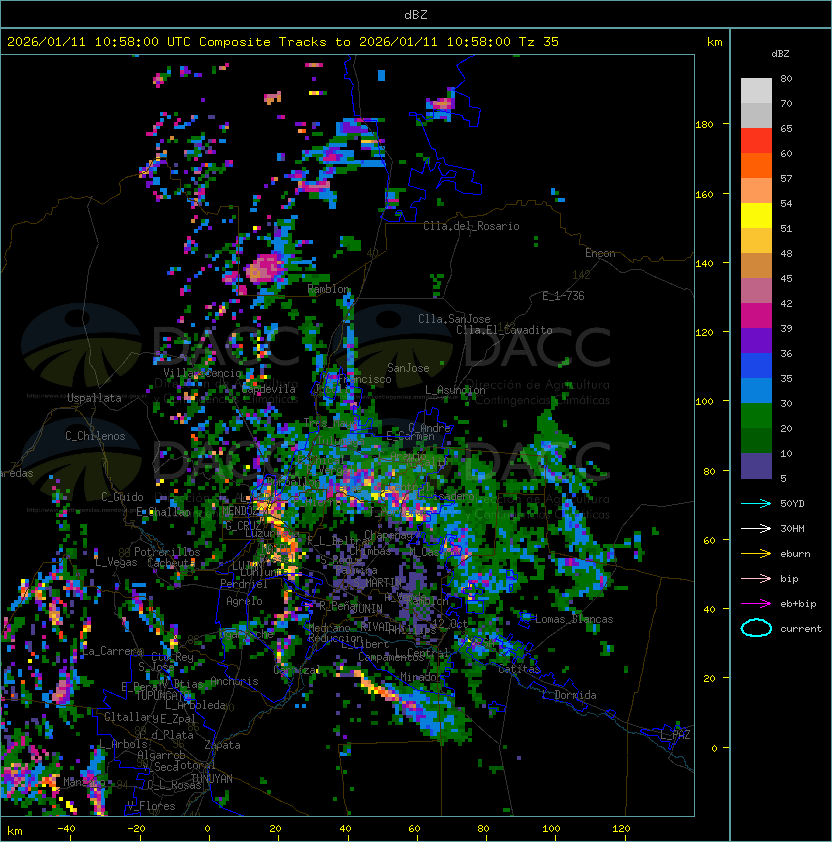Click the pink storm cell above Ramblon

pyautogui.click(x=264, y=268)
